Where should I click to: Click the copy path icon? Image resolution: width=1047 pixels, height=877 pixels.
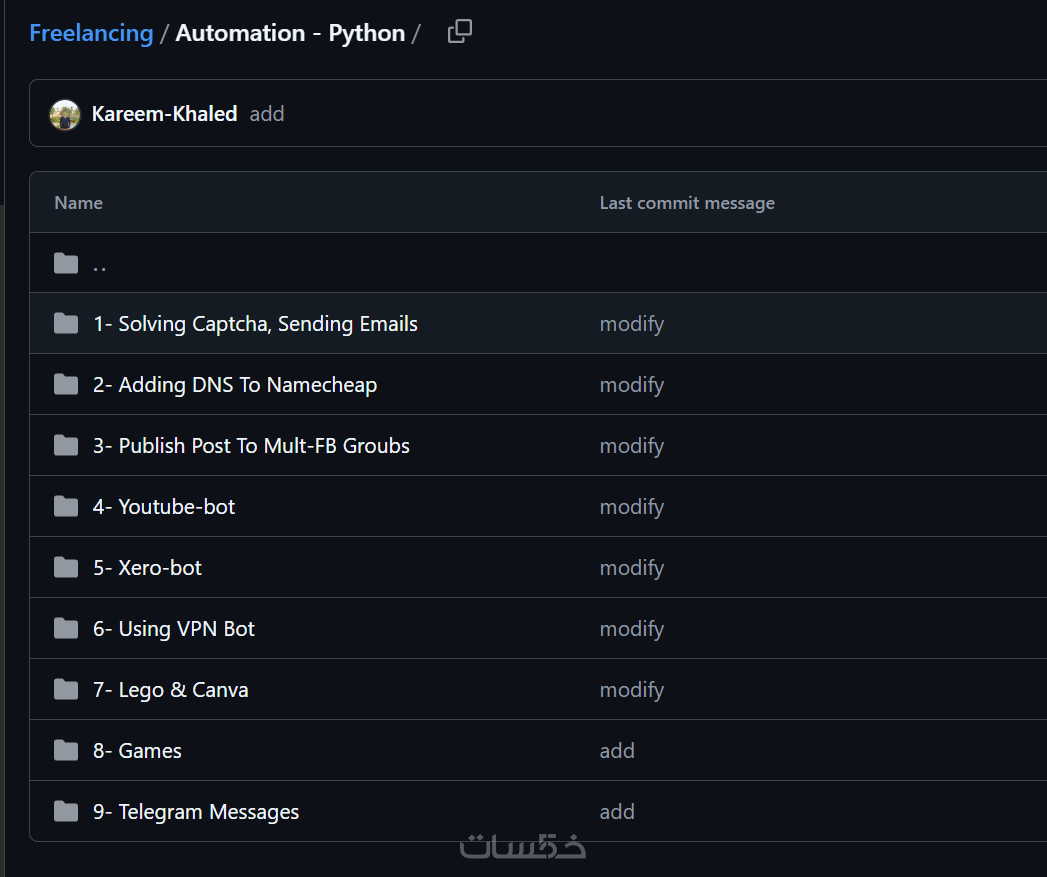pyautogui.click(x=459, y=32)
